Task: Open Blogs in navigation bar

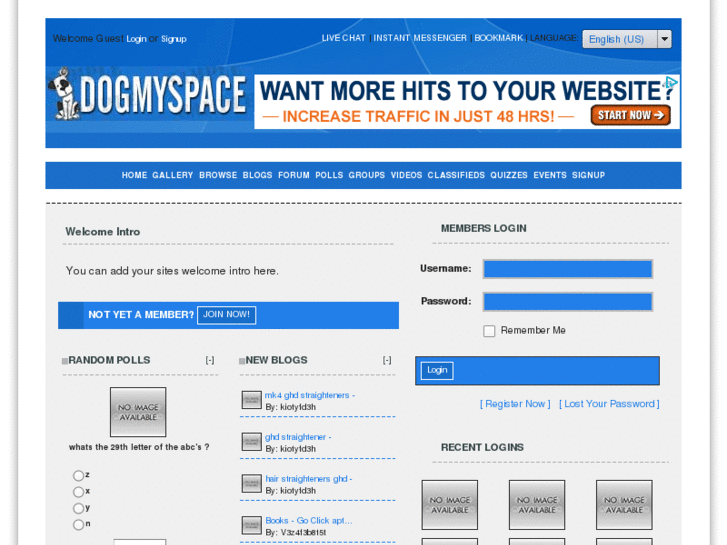Action: point(257,175)
